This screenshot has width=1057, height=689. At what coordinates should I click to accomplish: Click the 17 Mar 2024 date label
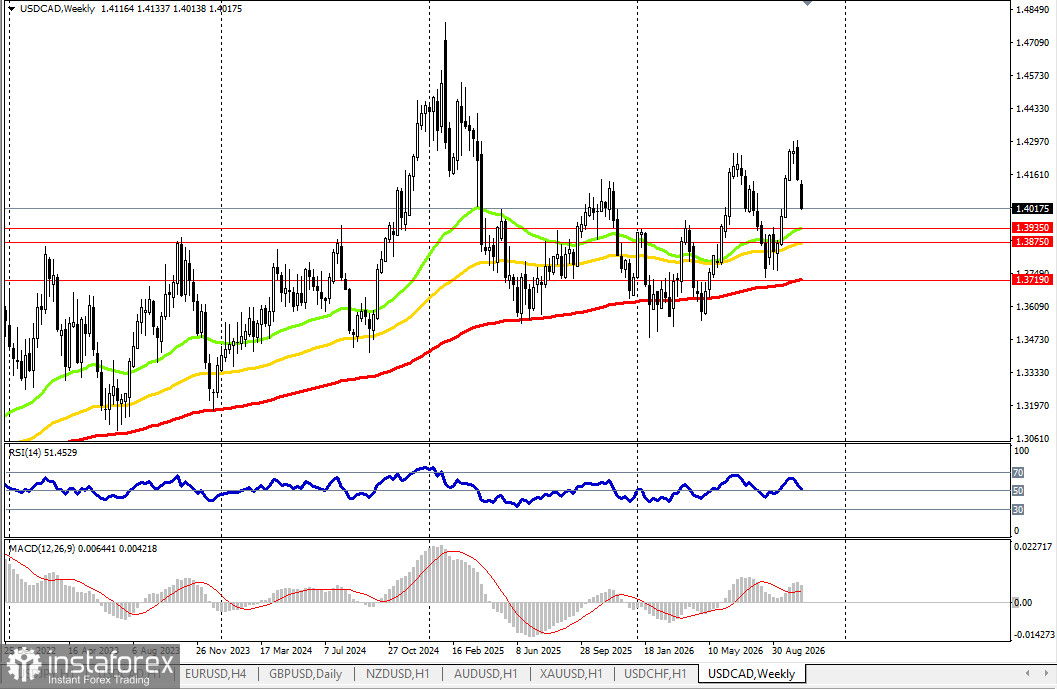click(286, 651)
